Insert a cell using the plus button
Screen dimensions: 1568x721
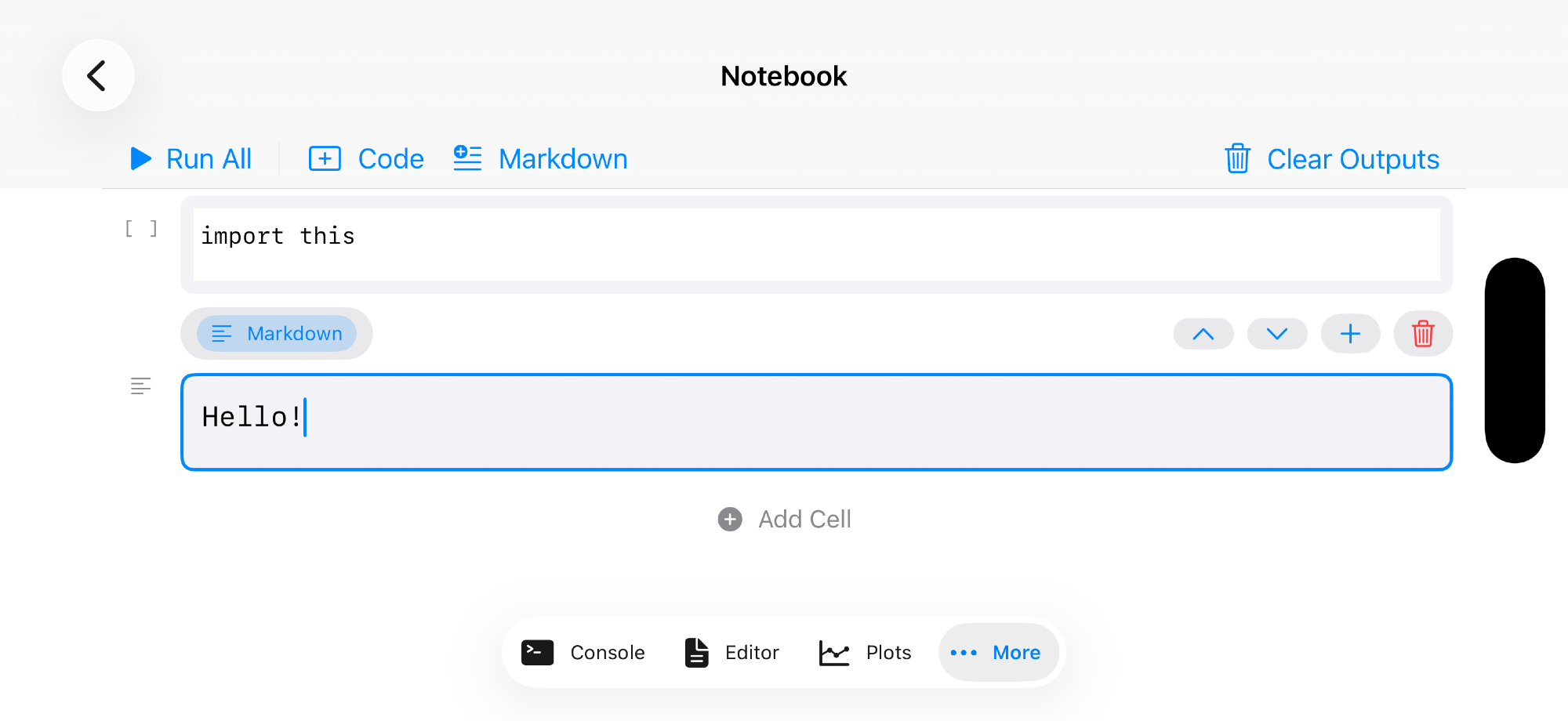1350,334
